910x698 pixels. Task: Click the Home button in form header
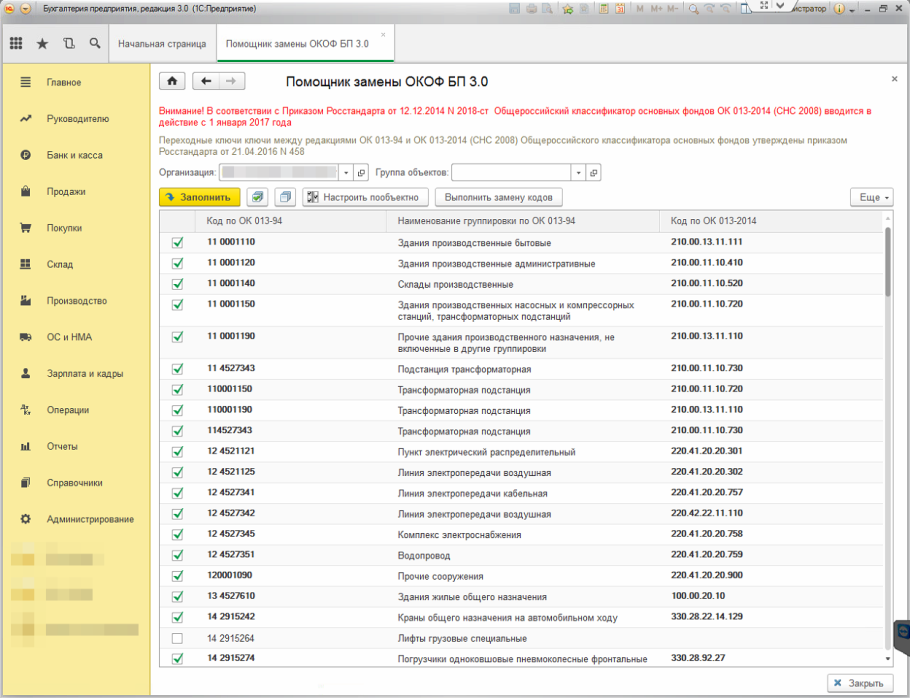(x=173, y=82)
